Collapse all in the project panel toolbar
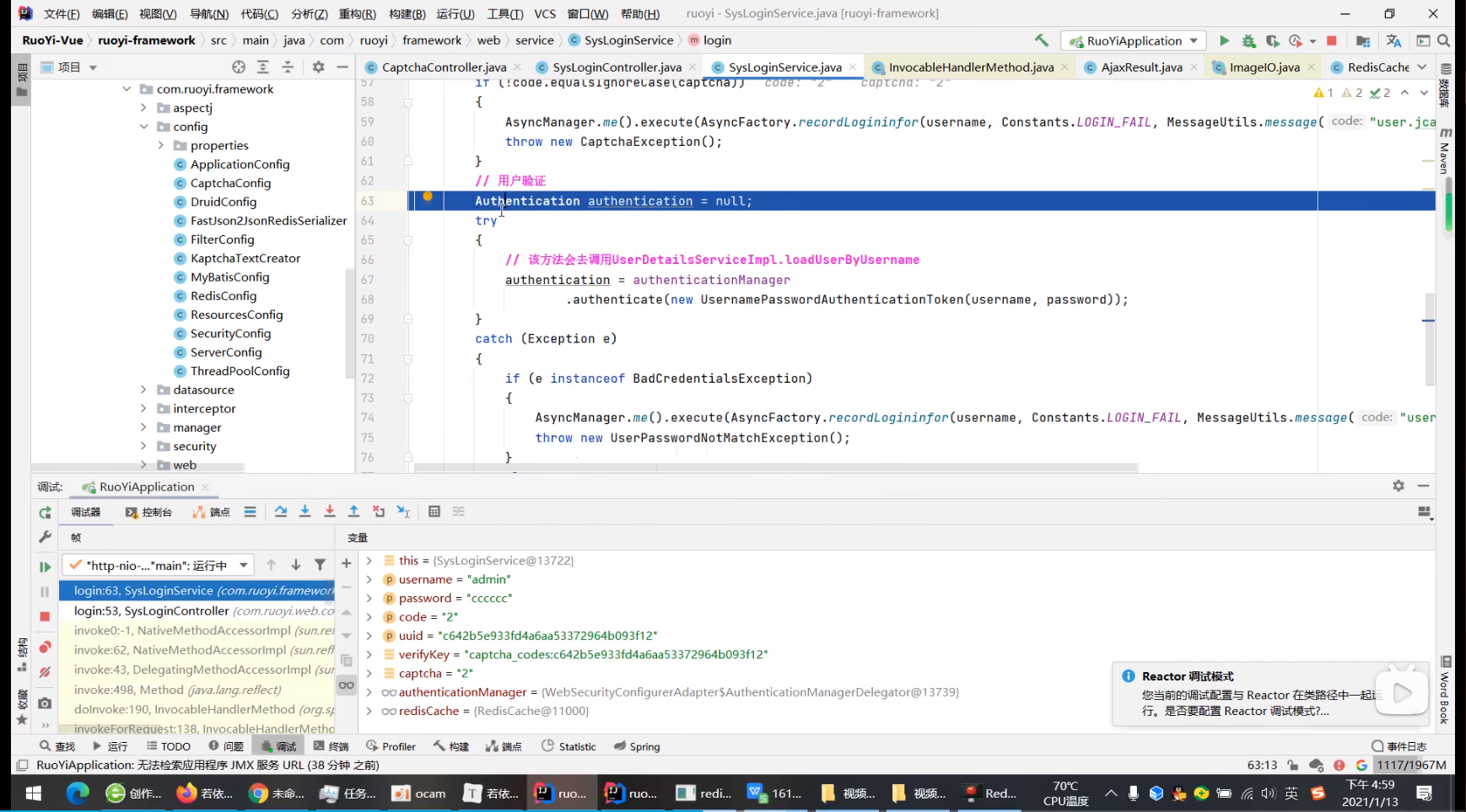This screenshot has height=812, width=1466. [x=288, y=67]
